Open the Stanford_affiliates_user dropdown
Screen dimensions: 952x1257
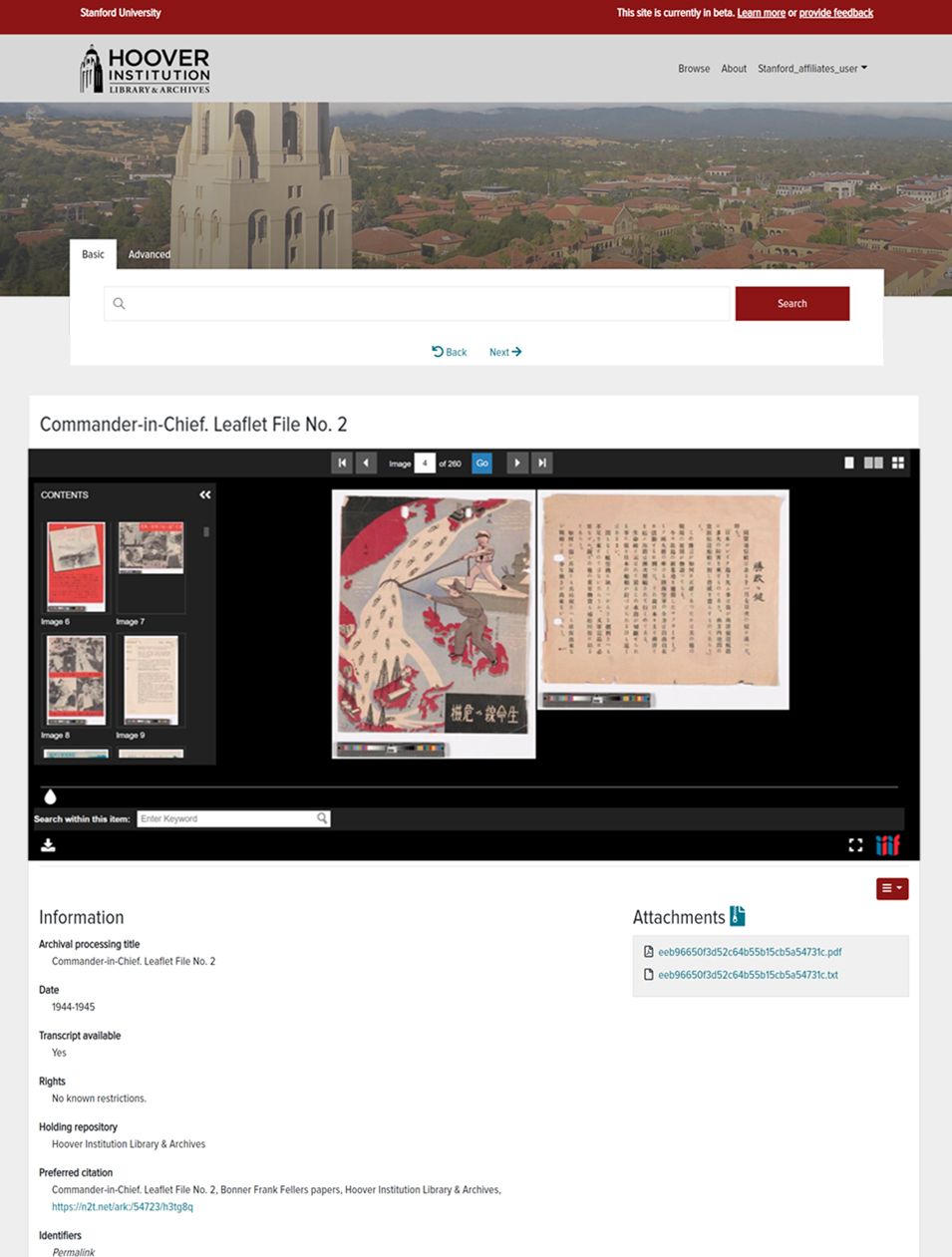tap(811, 69)
